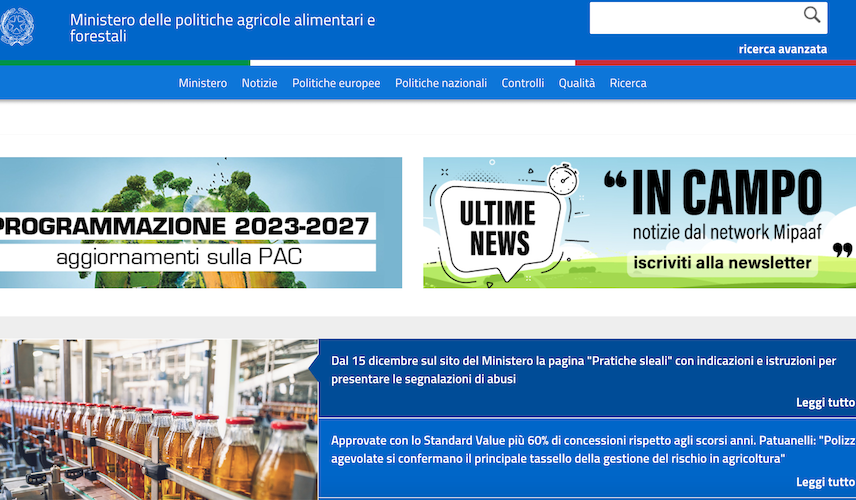Open the ricerca avanzata link
The height and width of the screenshot is (500, 856).
(782, 49)
